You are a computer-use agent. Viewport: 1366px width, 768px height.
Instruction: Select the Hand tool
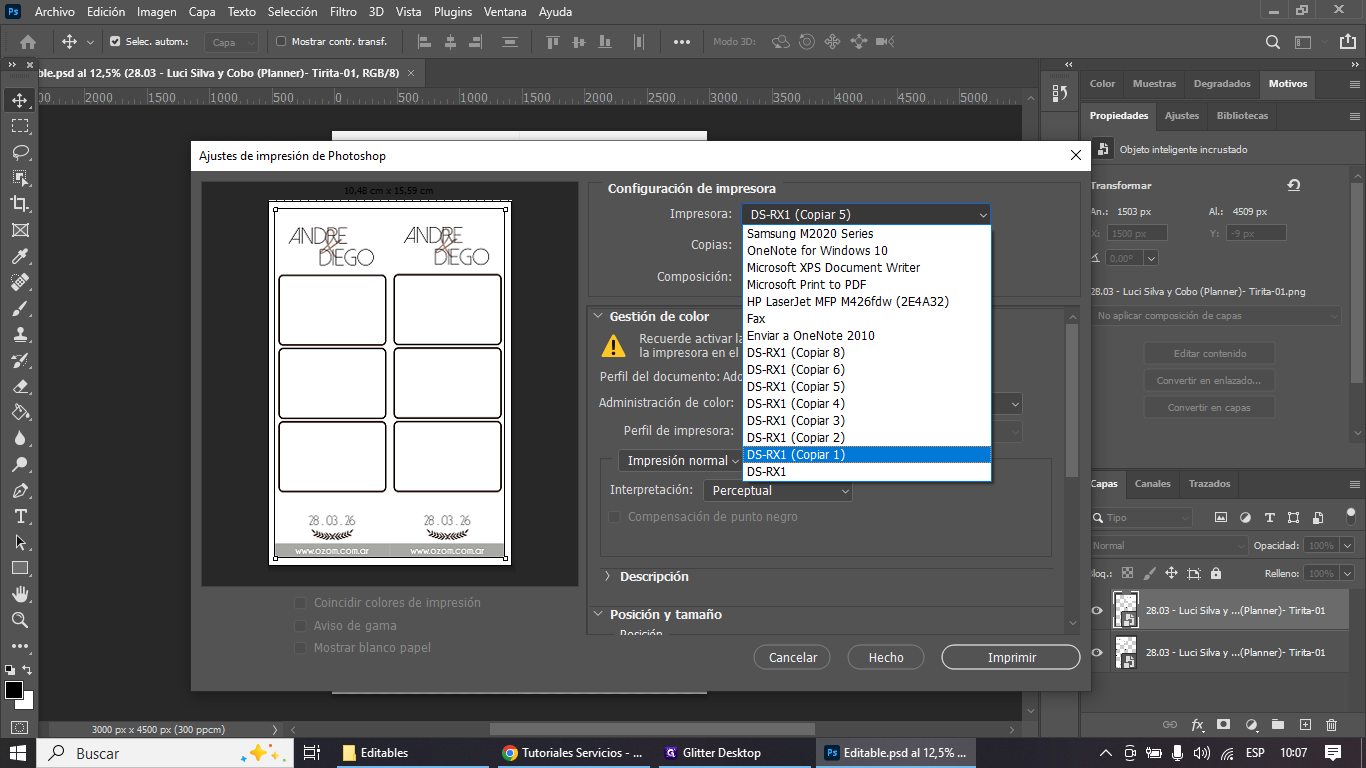(x=19, y=594)
